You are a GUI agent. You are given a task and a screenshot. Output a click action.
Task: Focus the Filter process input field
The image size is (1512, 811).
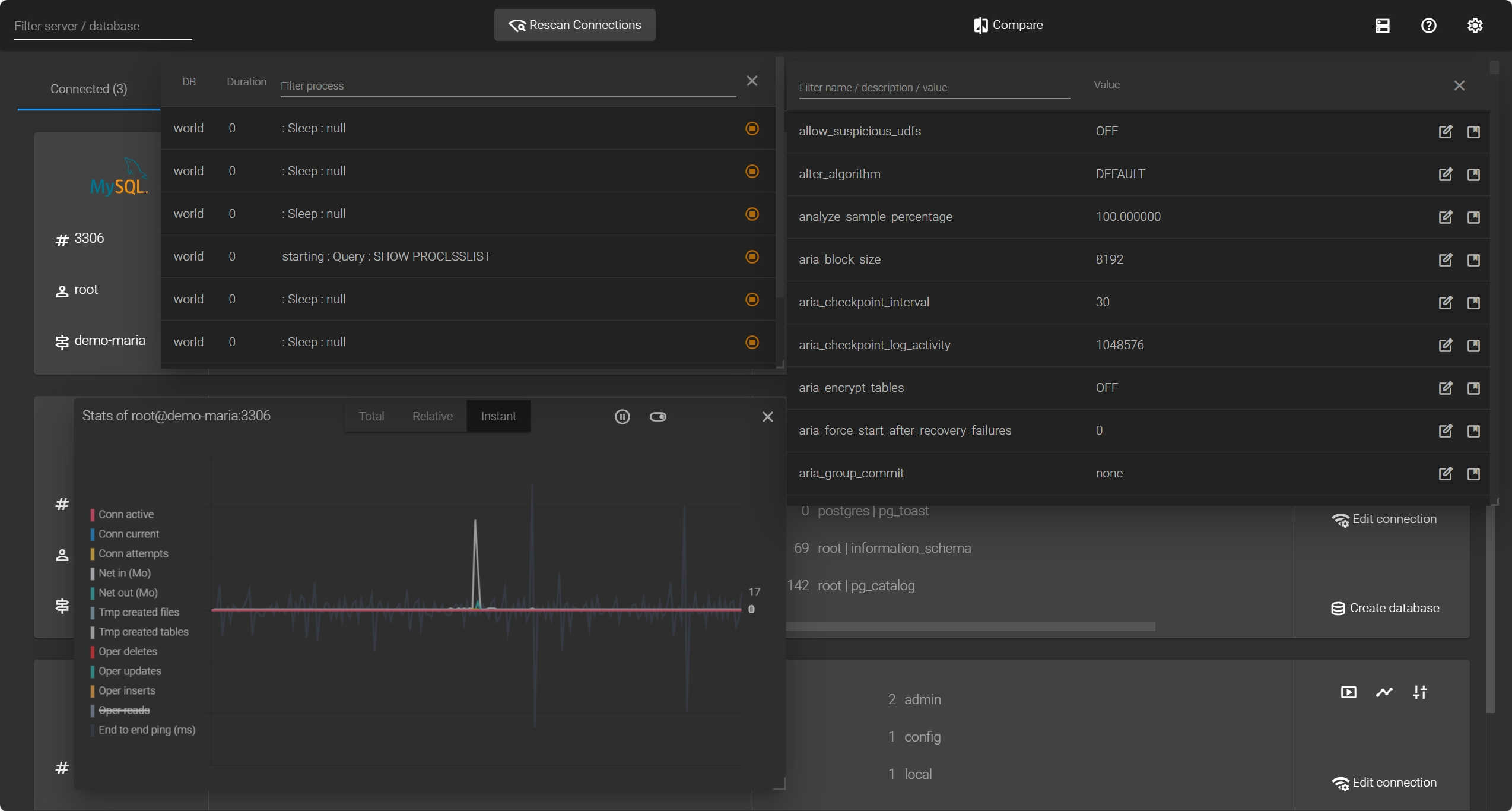pyautogui.click(x=507, y=86)
